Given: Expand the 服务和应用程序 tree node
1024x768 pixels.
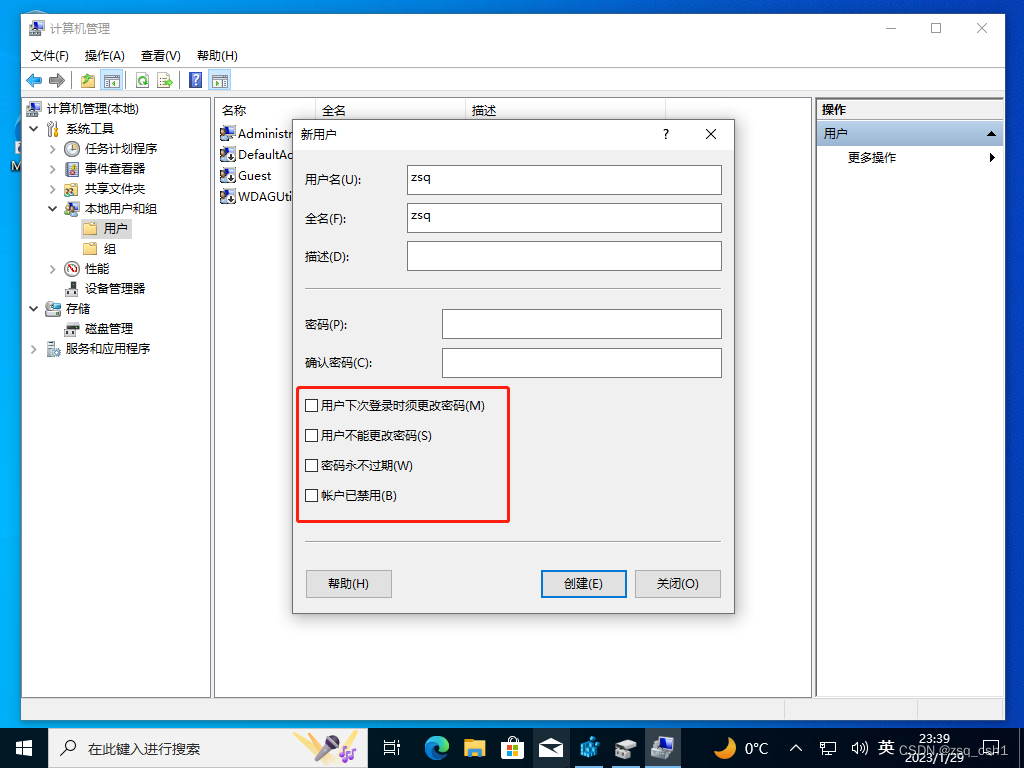Looking at the screenshot, I should 34,349.
